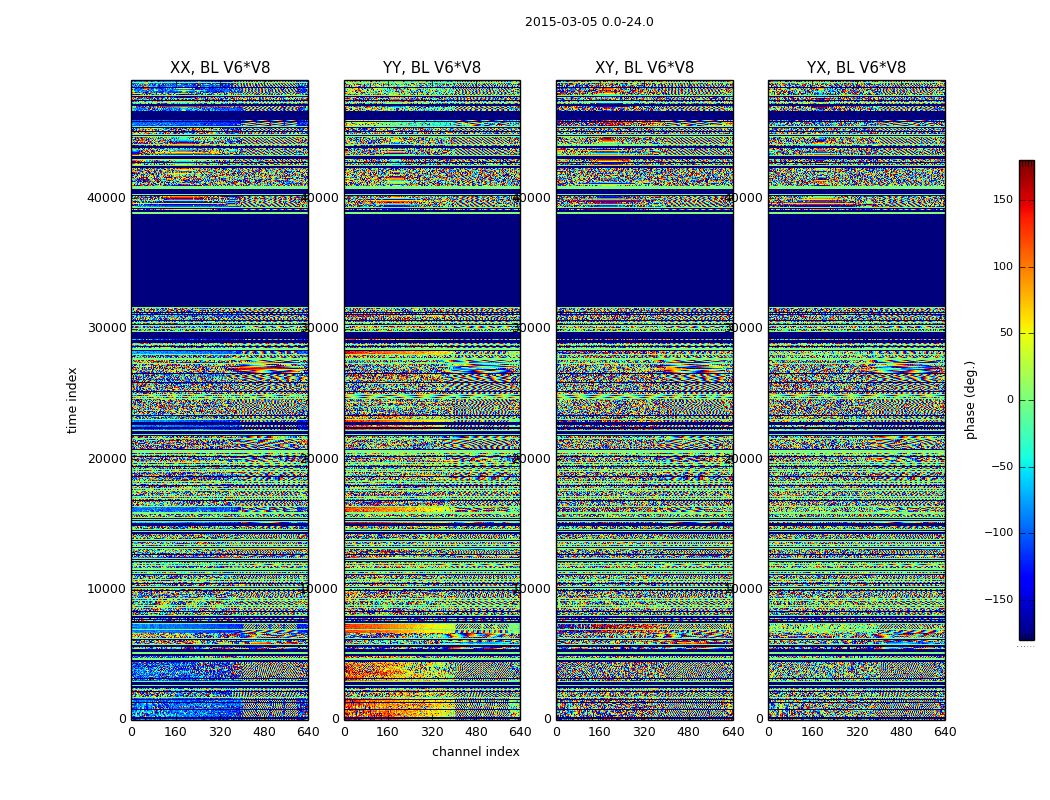Click the figure title '2015-03-05 0.0-24.0'

589,22
